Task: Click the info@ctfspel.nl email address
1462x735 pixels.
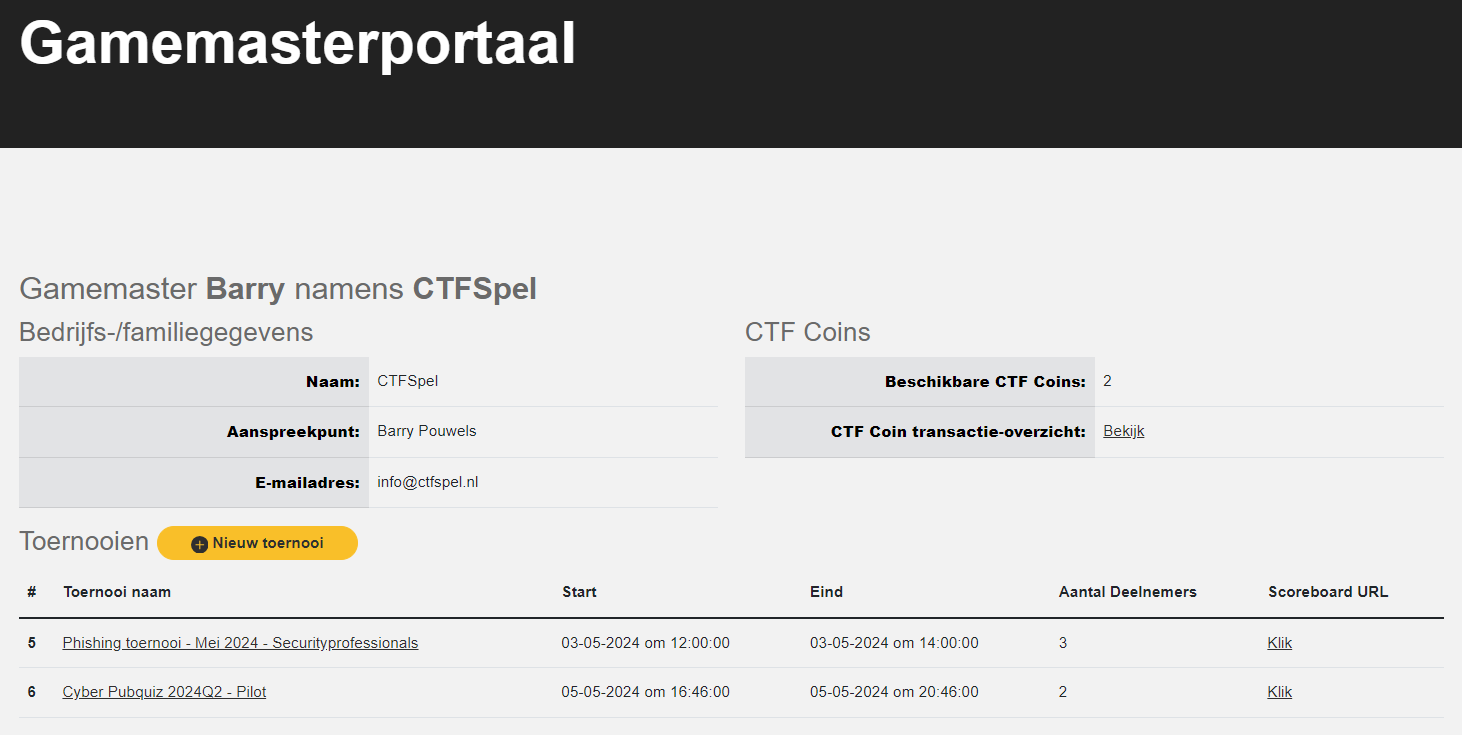Action: click(427, 482)
